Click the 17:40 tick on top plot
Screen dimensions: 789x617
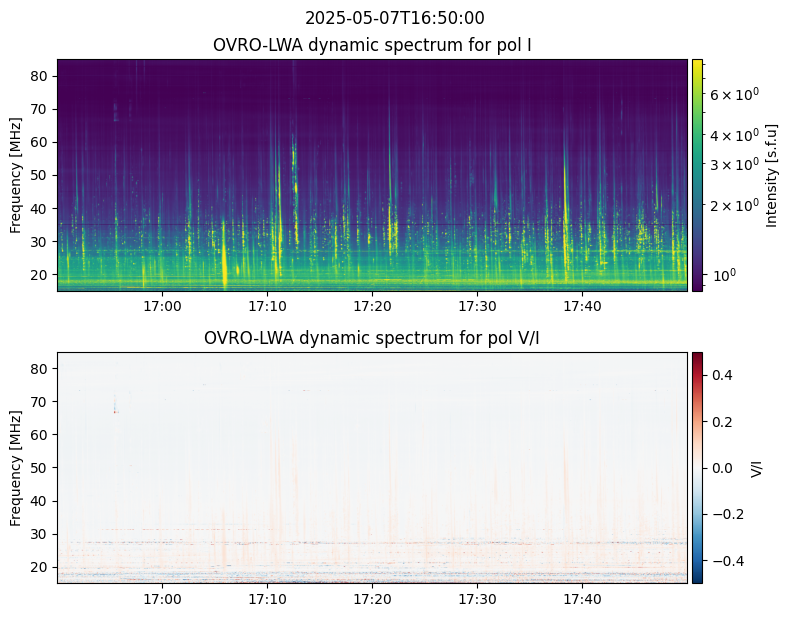[x=582, y=306]
